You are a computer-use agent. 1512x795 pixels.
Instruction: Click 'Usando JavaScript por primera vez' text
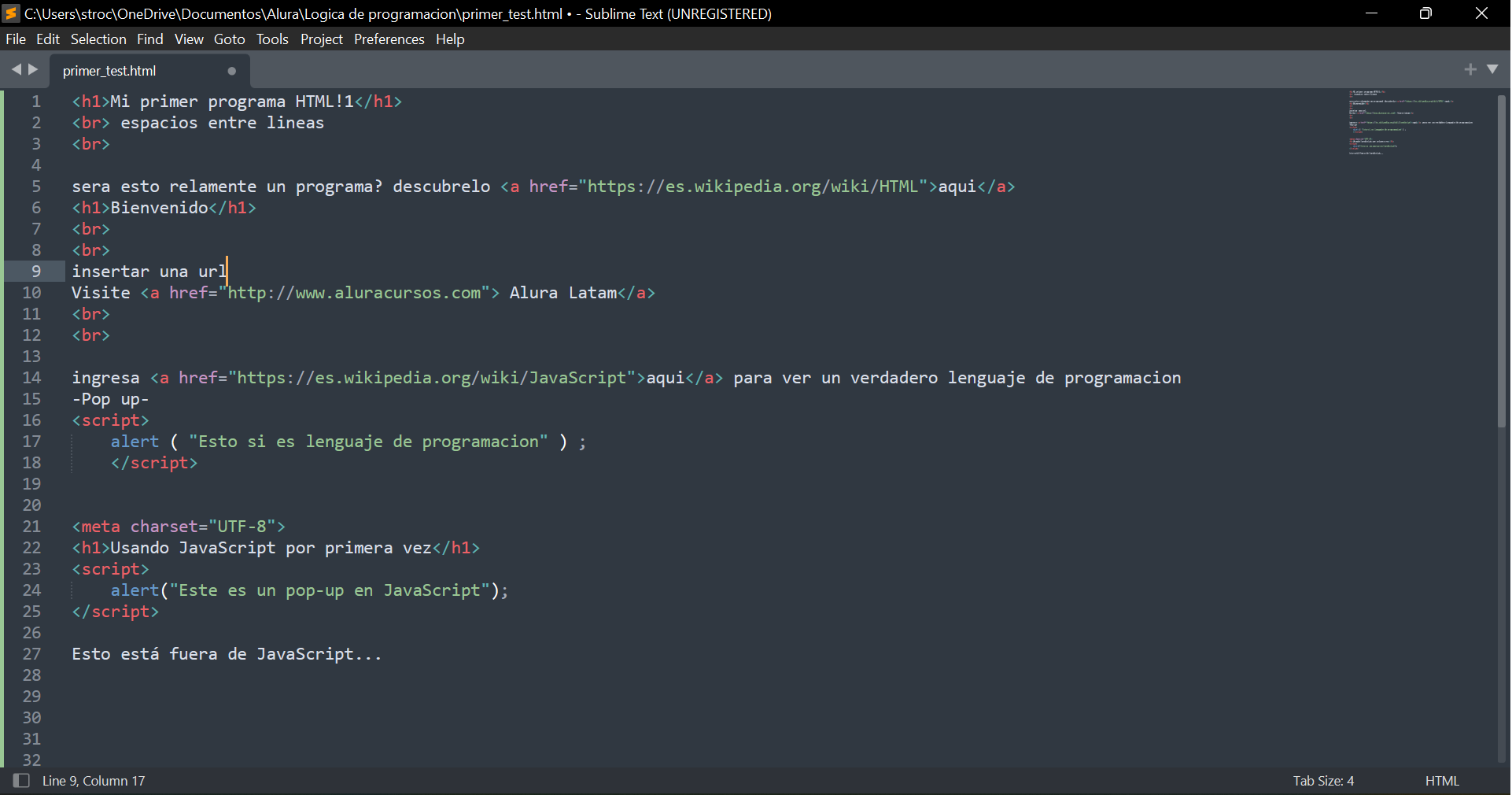(x=271, y=548)
